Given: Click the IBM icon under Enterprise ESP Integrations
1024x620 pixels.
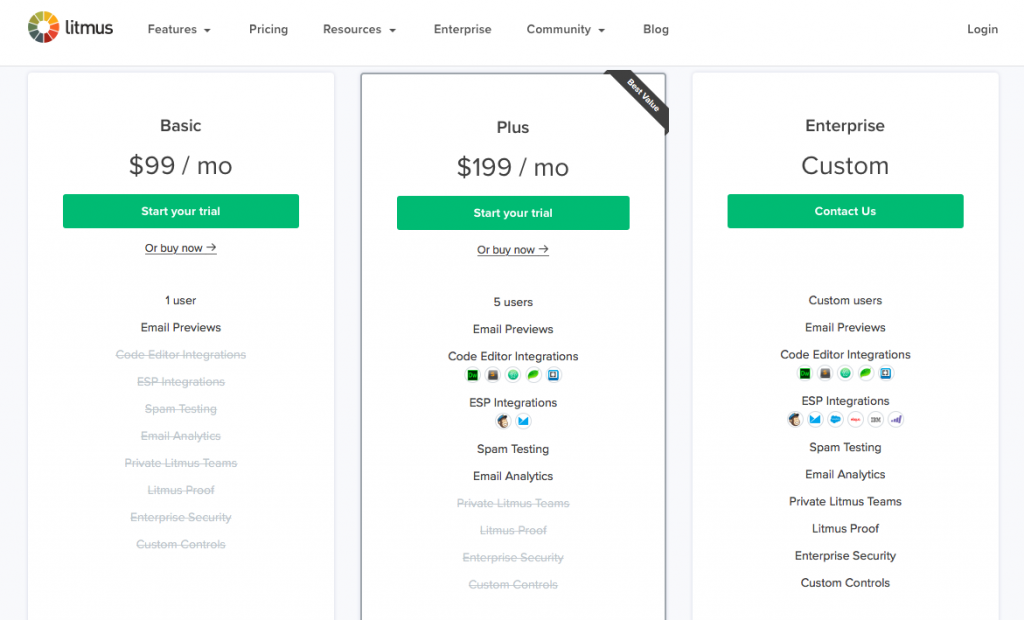Looking at the screenshot, I should pyautogui.click(x=876, y=419).
